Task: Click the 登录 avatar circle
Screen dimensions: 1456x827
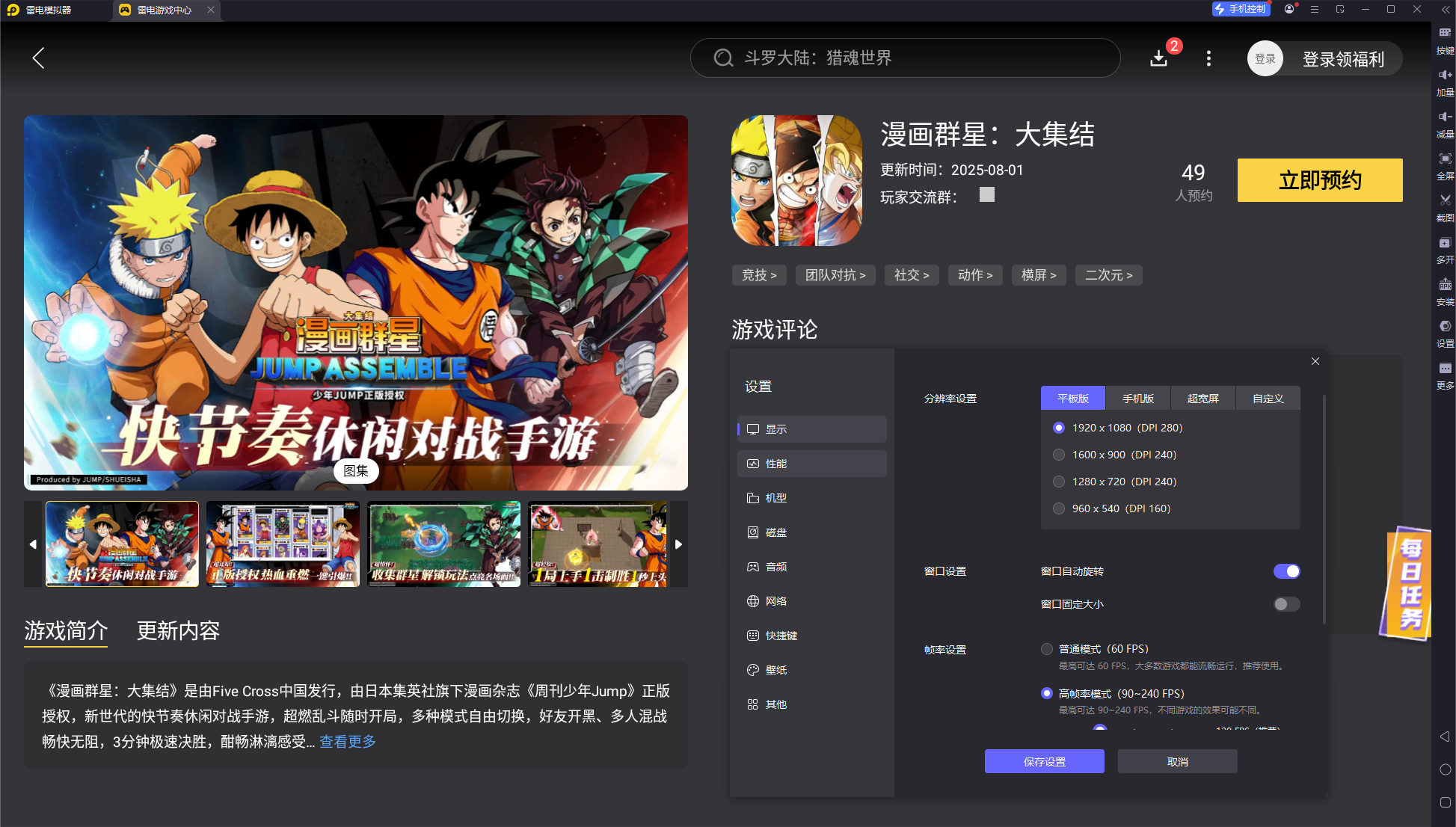Action: (x=1265, y=58)
